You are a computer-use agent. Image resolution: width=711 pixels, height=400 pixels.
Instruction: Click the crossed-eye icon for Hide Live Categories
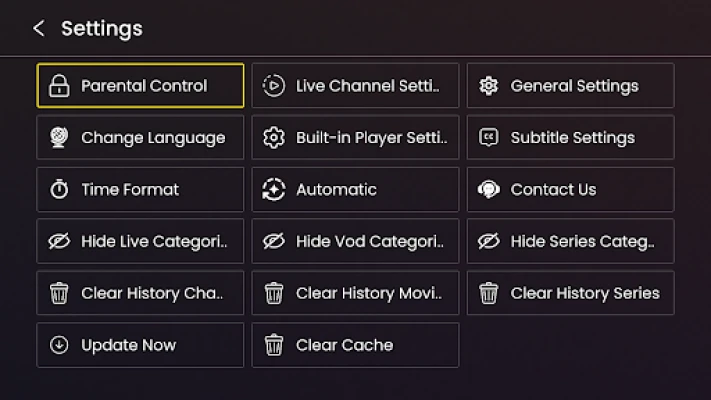coord(59,241)
